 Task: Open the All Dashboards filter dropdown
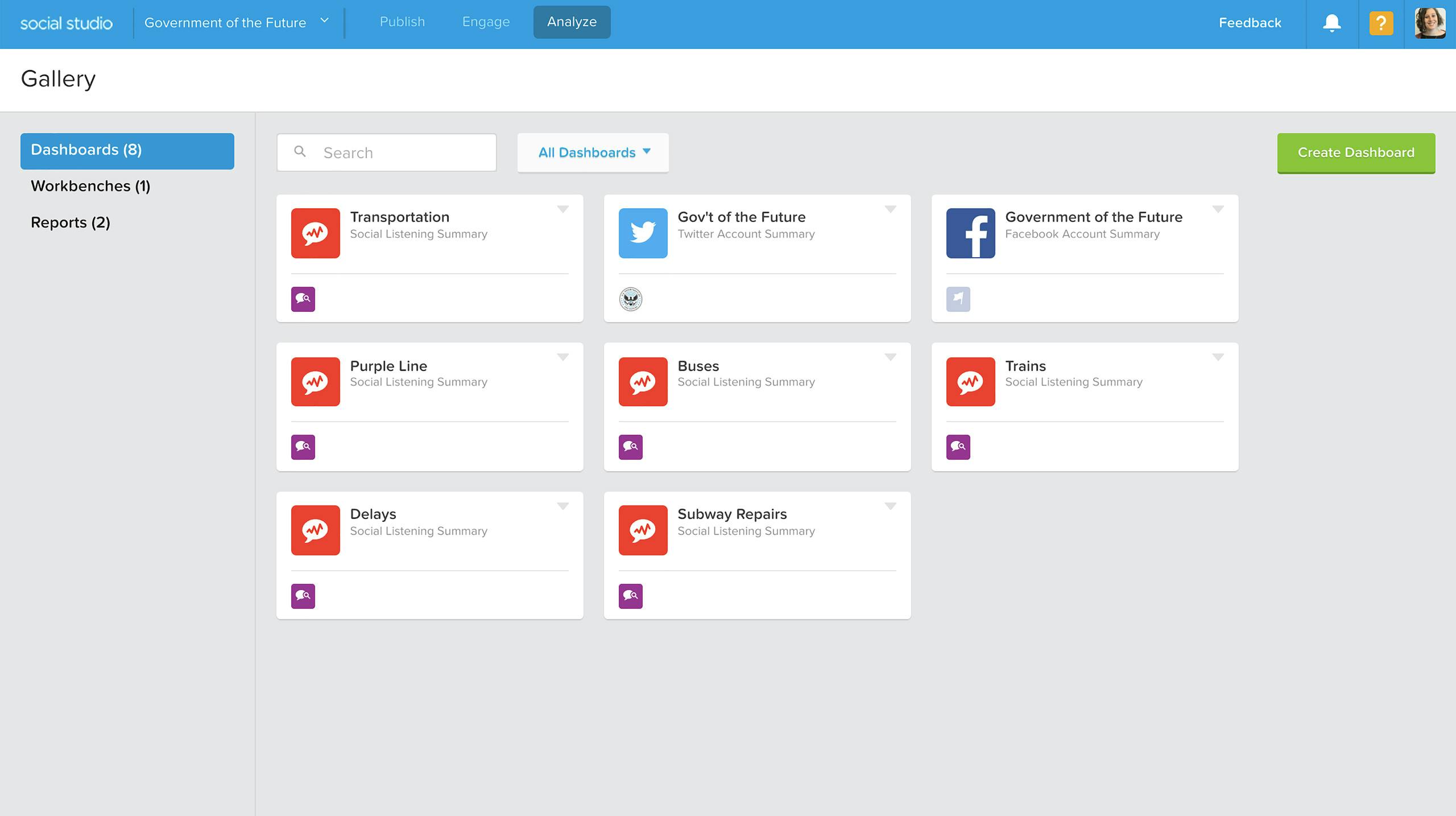pos(593,153)
